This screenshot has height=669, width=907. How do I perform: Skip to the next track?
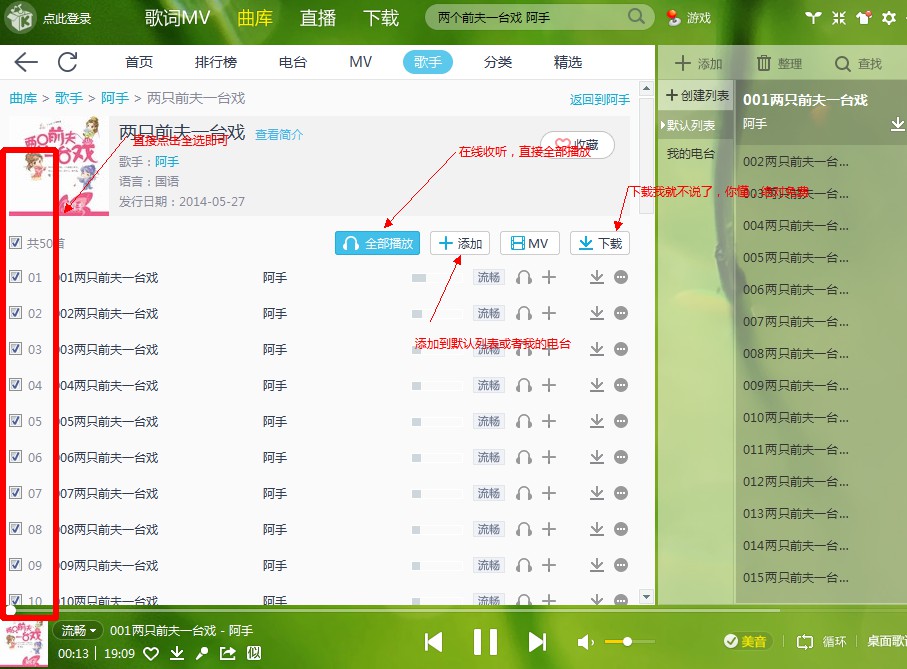(537, 641)
